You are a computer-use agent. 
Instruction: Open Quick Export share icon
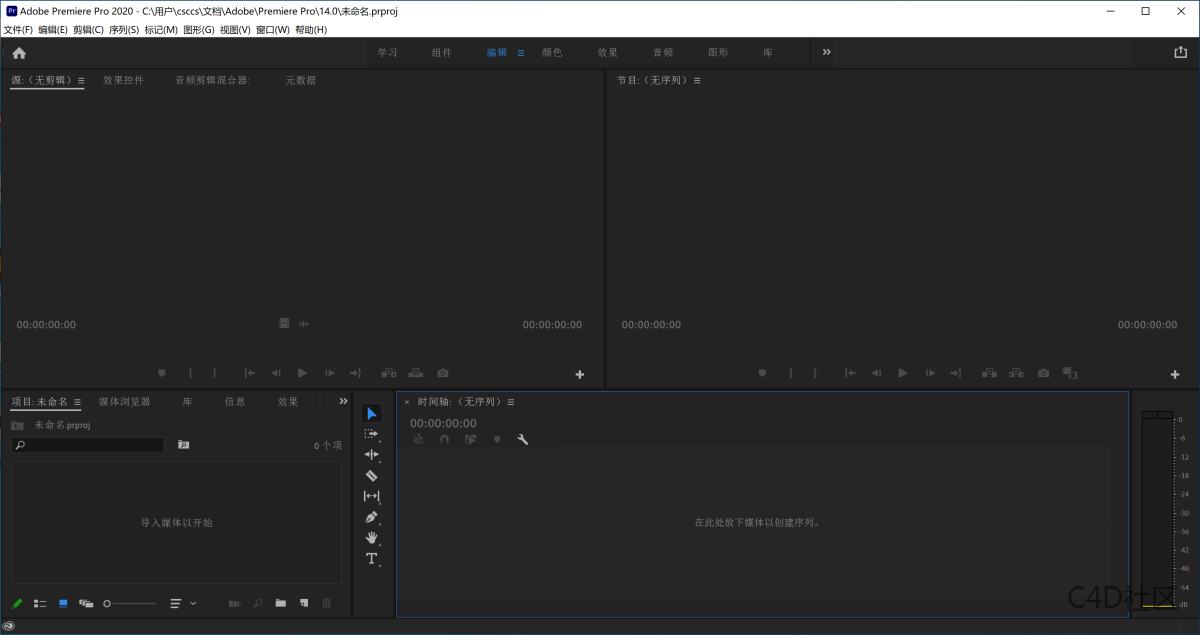(1180, 52)
